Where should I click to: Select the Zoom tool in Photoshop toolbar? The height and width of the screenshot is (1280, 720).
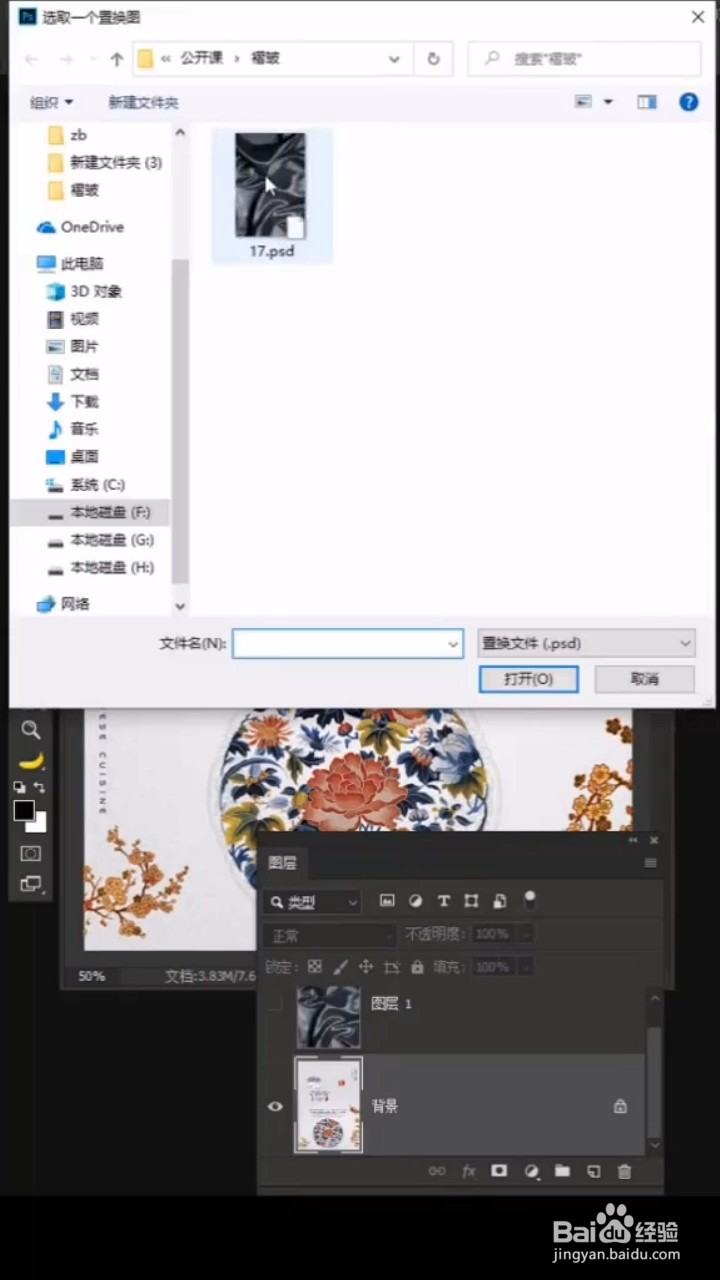31,730
